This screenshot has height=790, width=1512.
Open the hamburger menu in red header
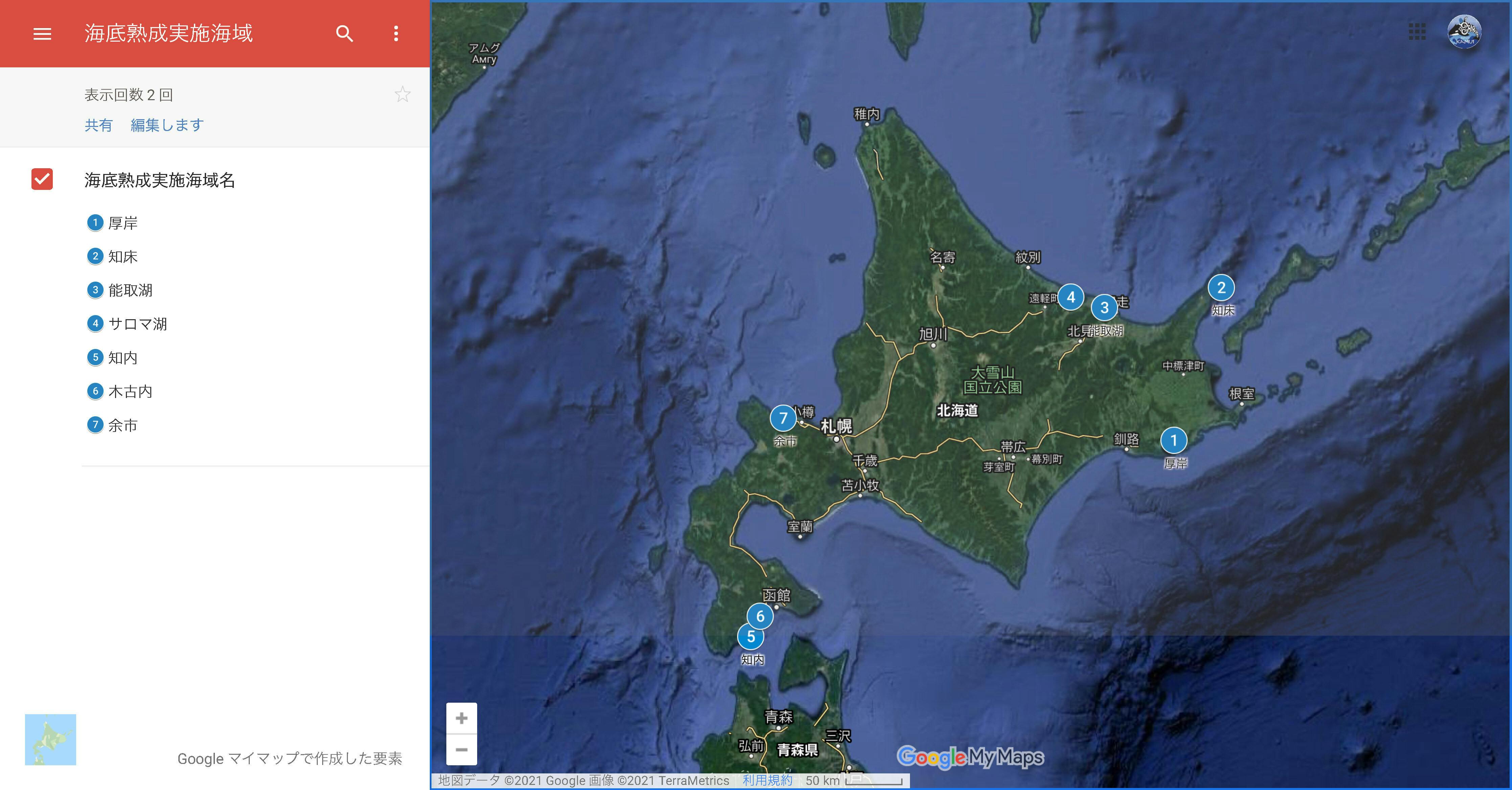pos(42,34)
